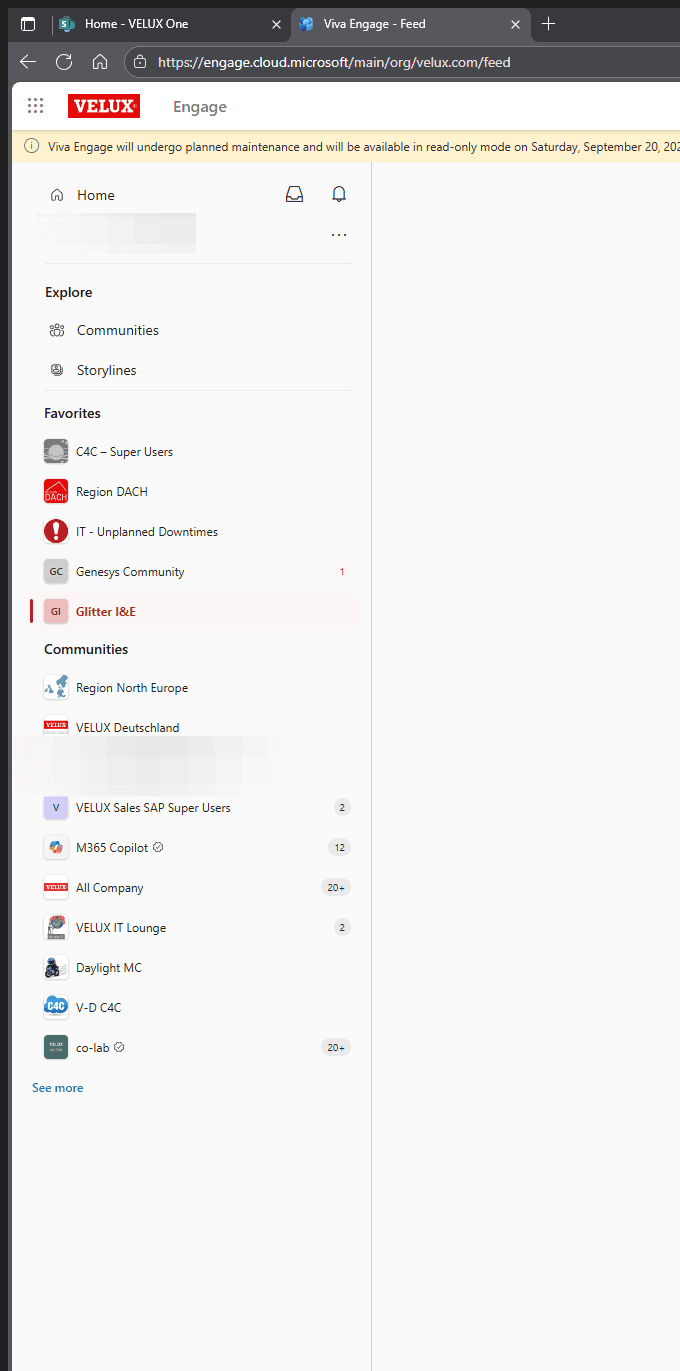Open a new browser tab
Screen dimensions: 680x1371
(x=548, y=24)
